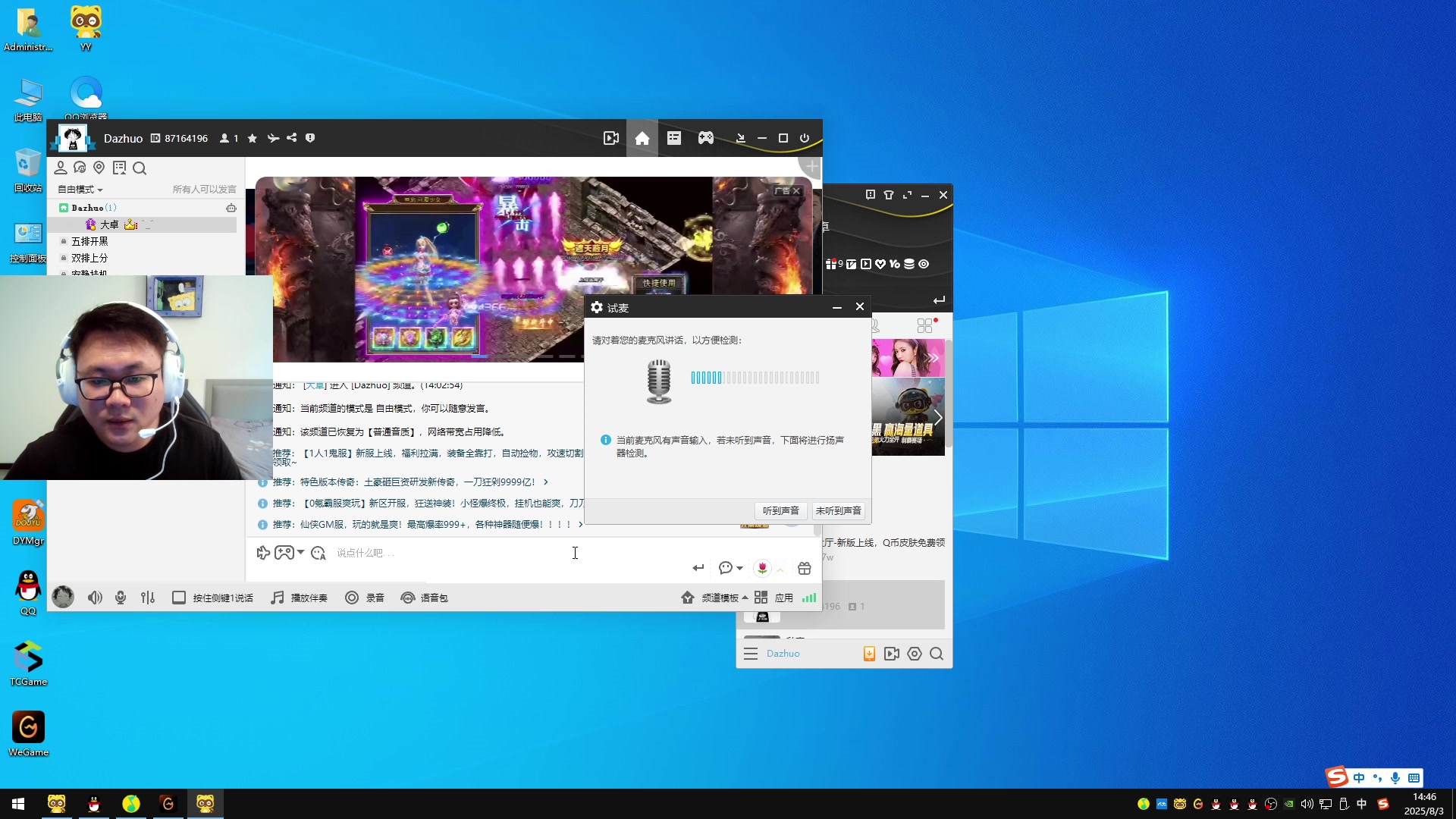The height and width of the screenshot is (819, 1456).
Task: Select the Dazhuo(1) root channel
Action: coord(93,208)
